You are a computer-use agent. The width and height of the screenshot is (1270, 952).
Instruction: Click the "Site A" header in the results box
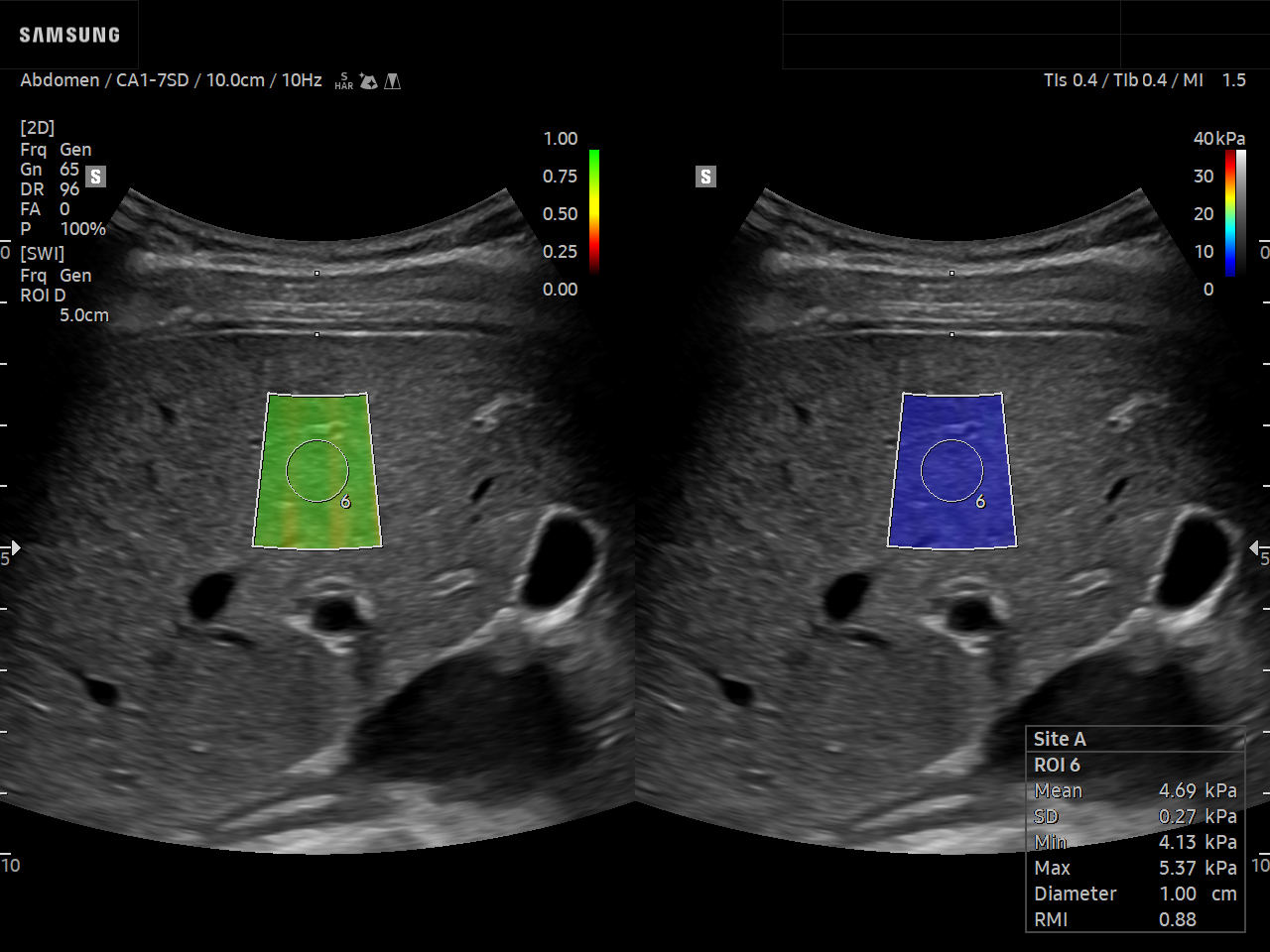coord(1060,739)
